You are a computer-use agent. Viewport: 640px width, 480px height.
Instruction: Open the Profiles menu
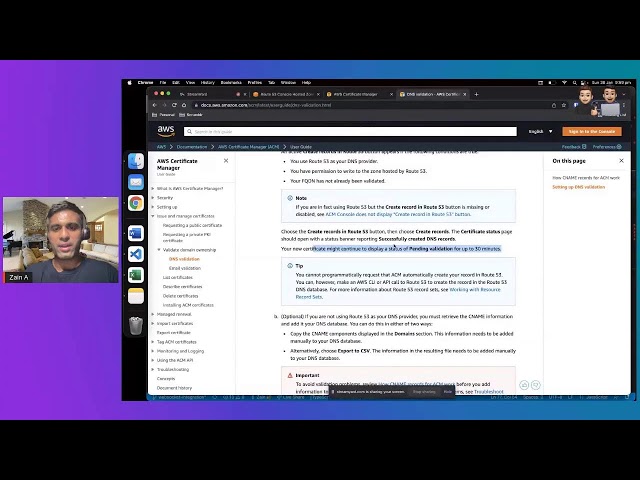[x=255, y=82]
